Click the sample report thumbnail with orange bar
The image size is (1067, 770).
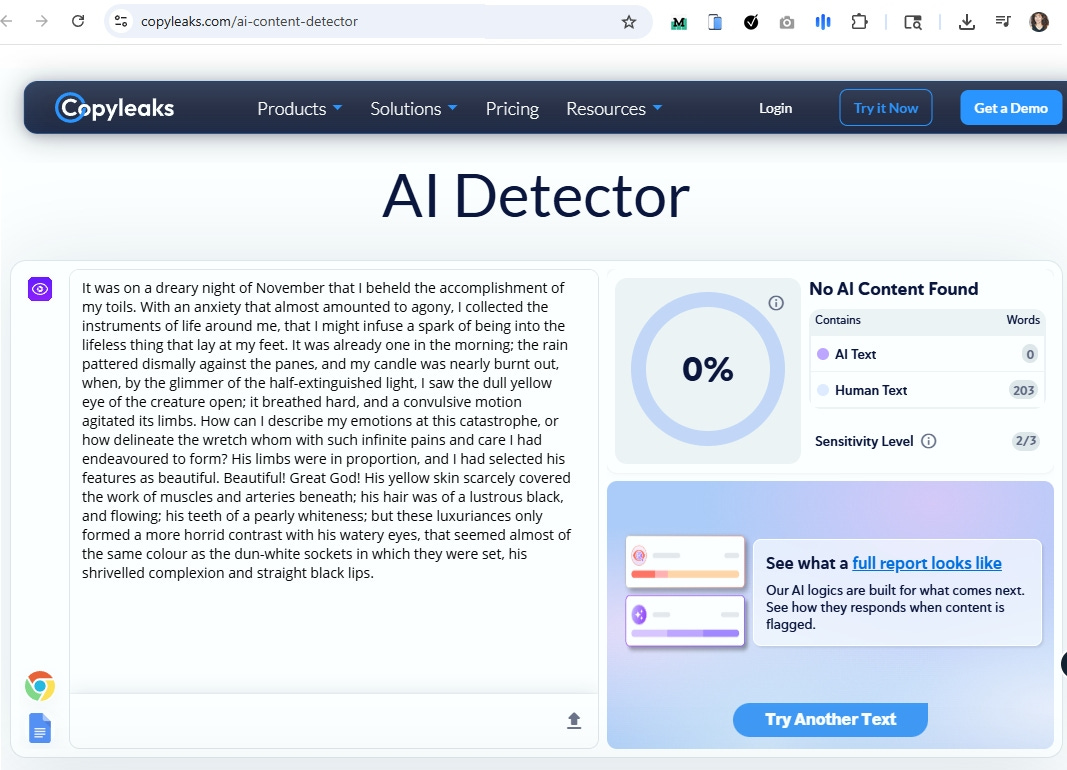[x=685, y=563]
